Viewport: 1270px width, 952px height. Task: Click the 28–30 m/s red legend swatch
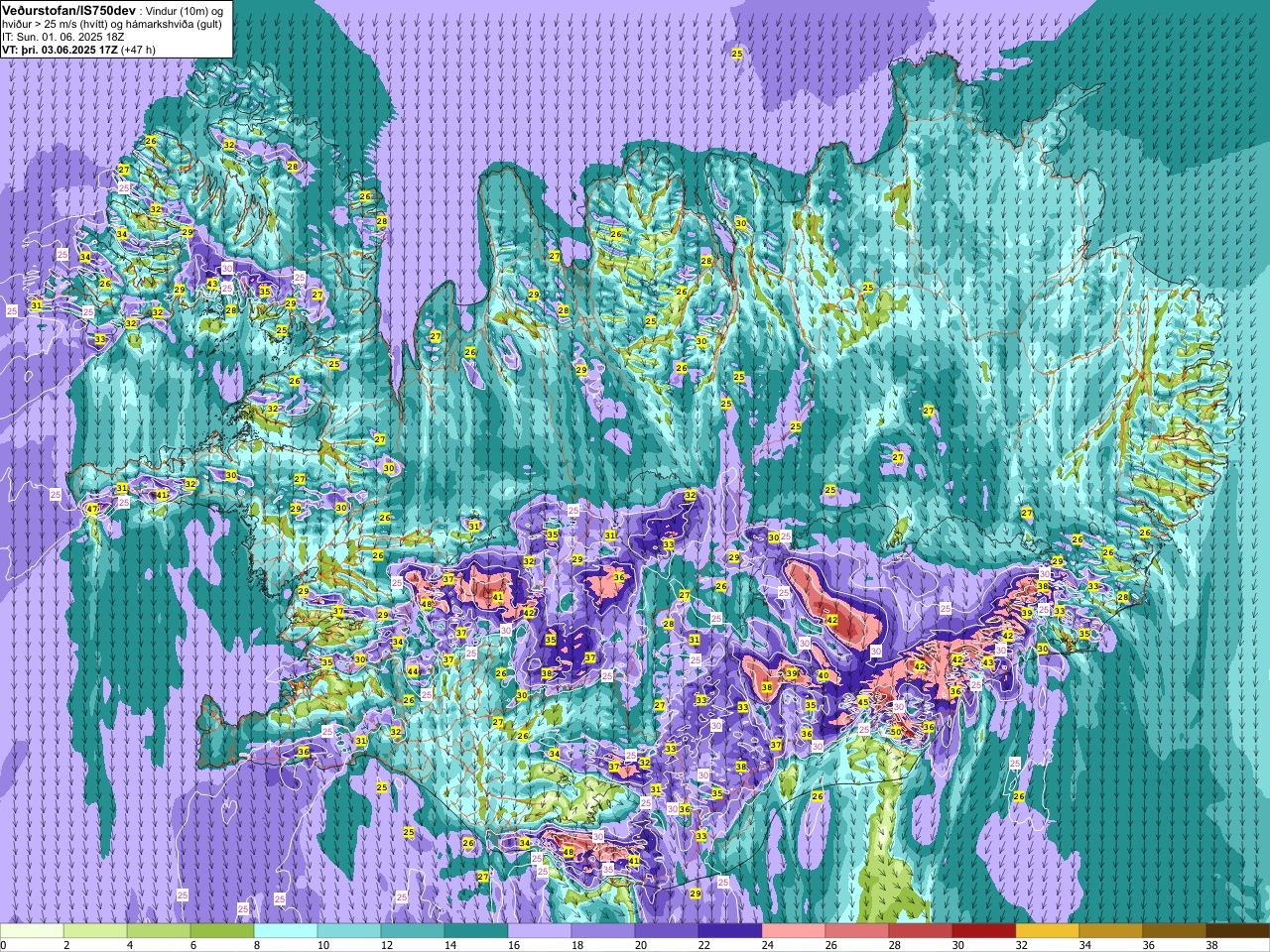pyautogui.click(x=921, y=931)
